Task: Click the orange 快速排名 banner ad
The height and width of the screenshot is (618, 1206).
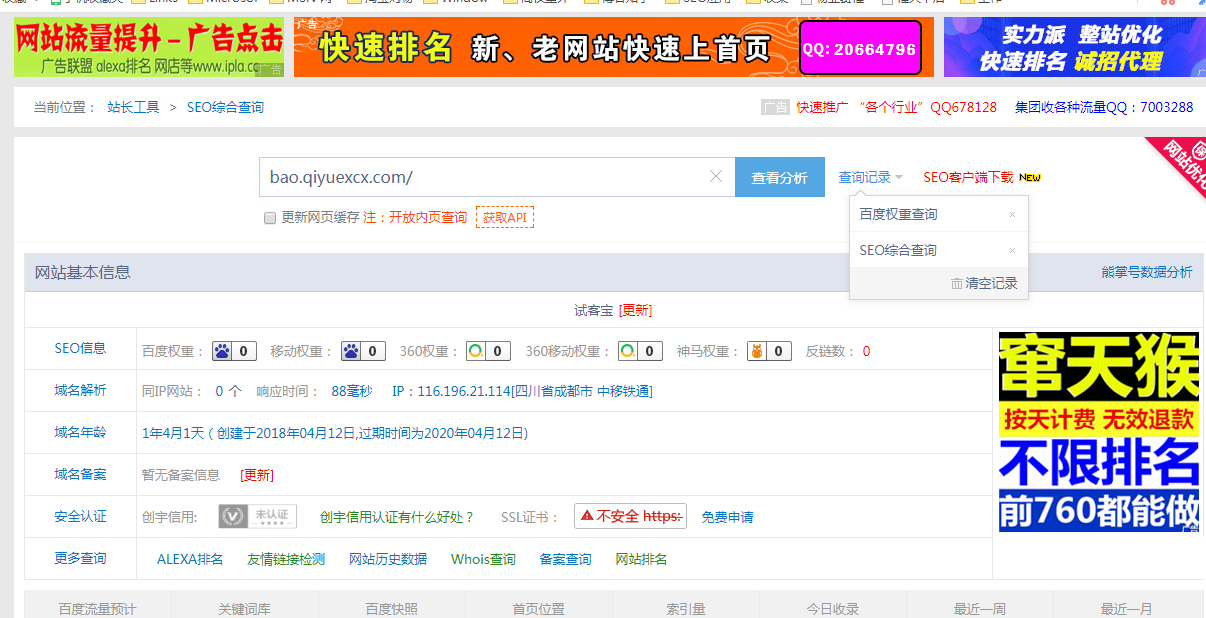Action: [614, 47]
